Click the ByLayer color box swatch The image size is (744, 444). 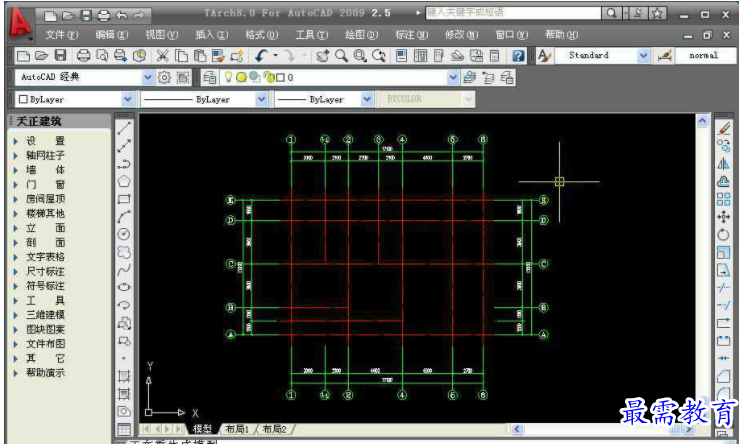click(23, 99)
